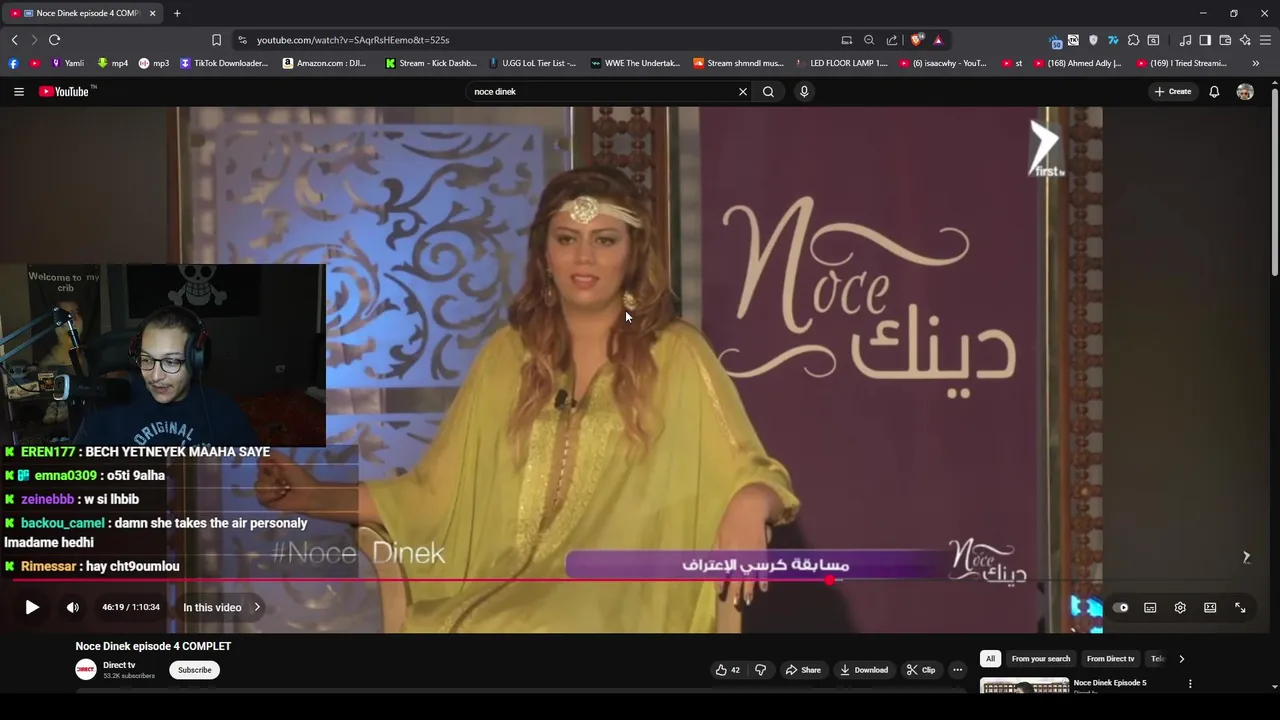Open Noce Dinek Episode 5 thumbnail
This screenshot has width=1280, height=720.
(1024, 686)
